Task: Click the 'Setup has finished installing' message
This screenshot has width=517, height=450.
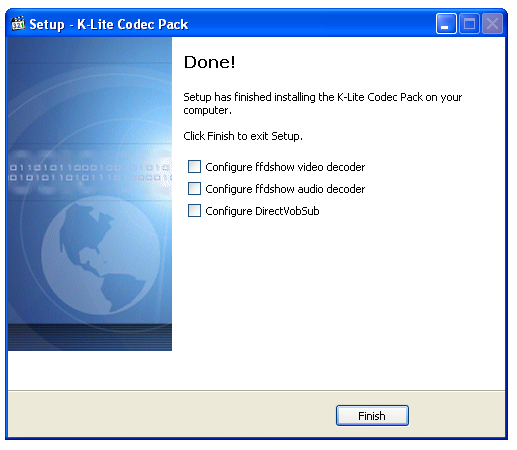Action: point(323,103)
